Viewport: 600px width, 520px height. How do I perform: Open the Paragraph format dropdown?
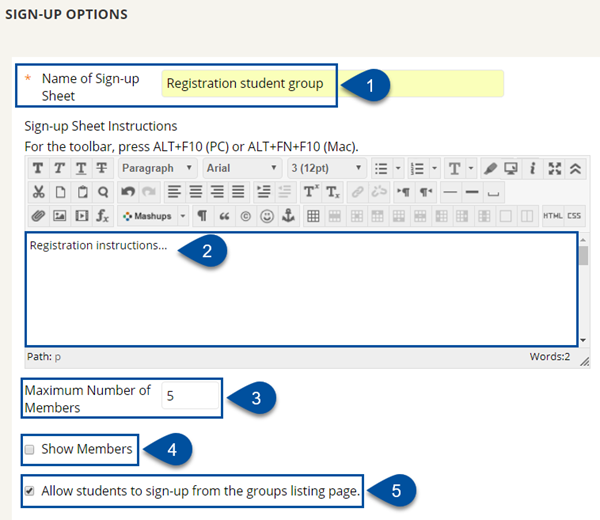[157, 168]
